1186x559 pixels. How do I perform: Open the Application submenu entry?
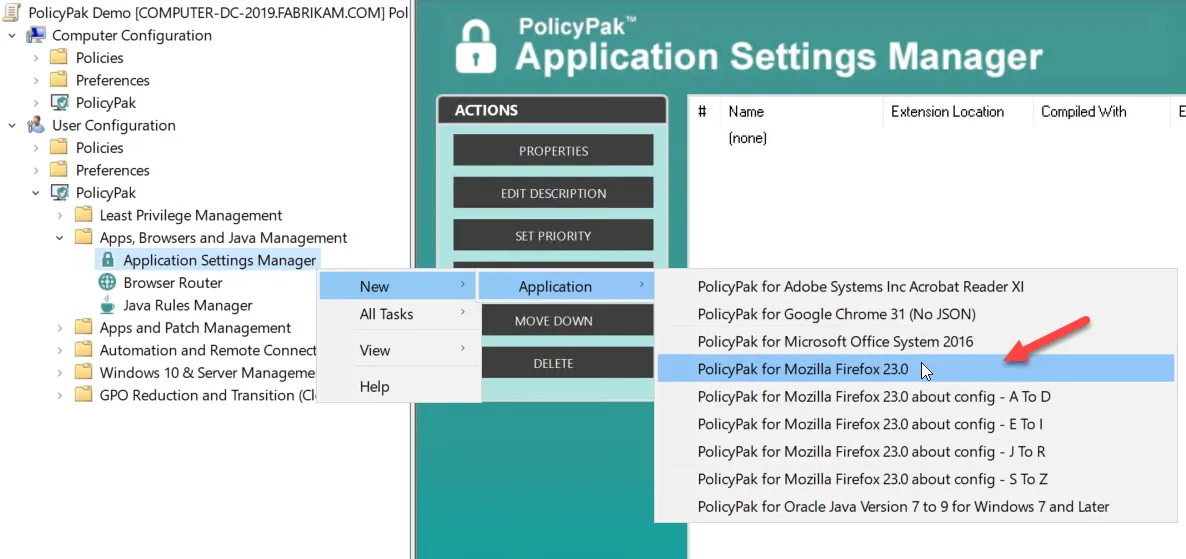tap(565, 286)
